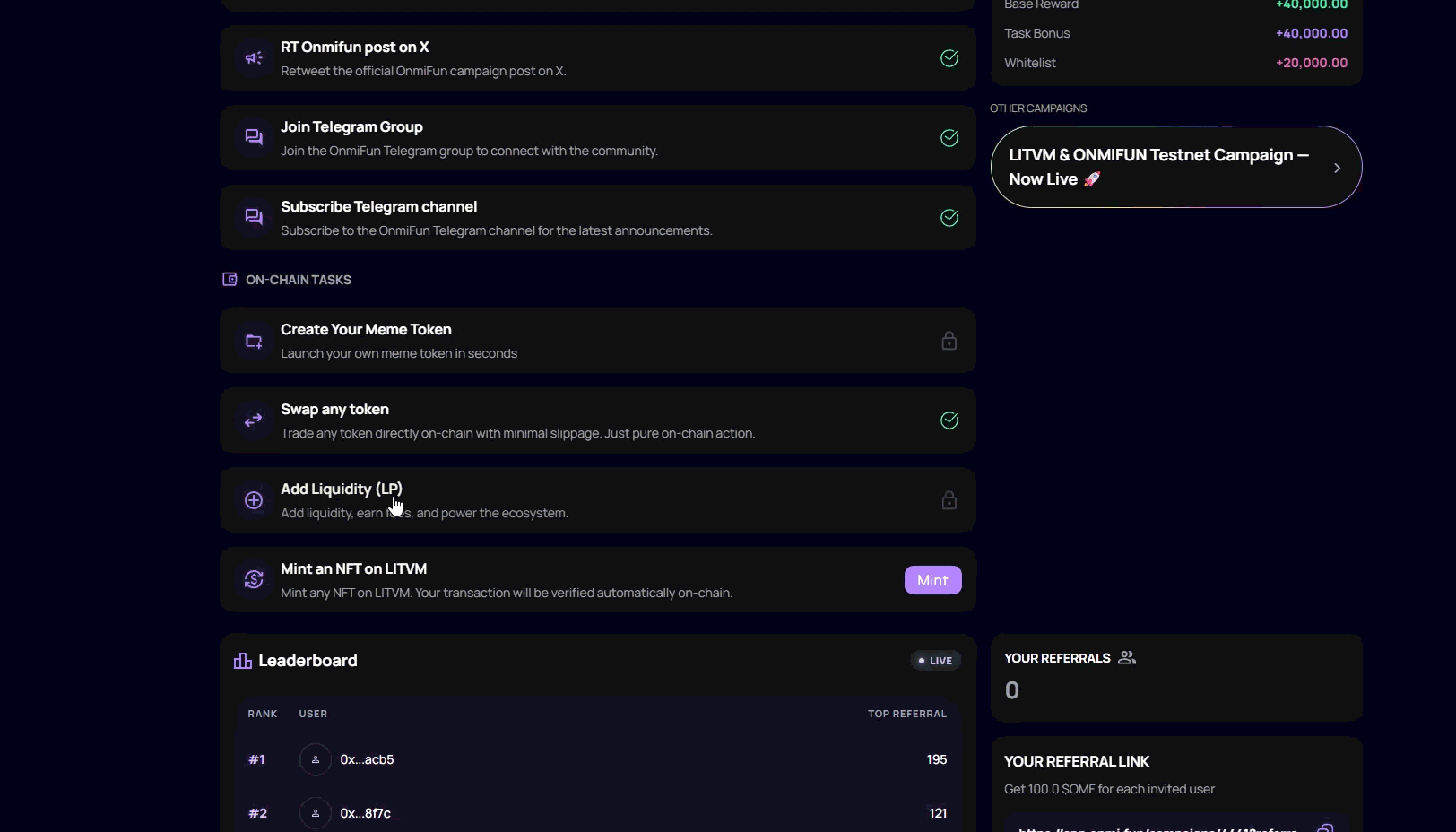Click the Mint button
Viewport: 1456px width, 832px height.
932,580
